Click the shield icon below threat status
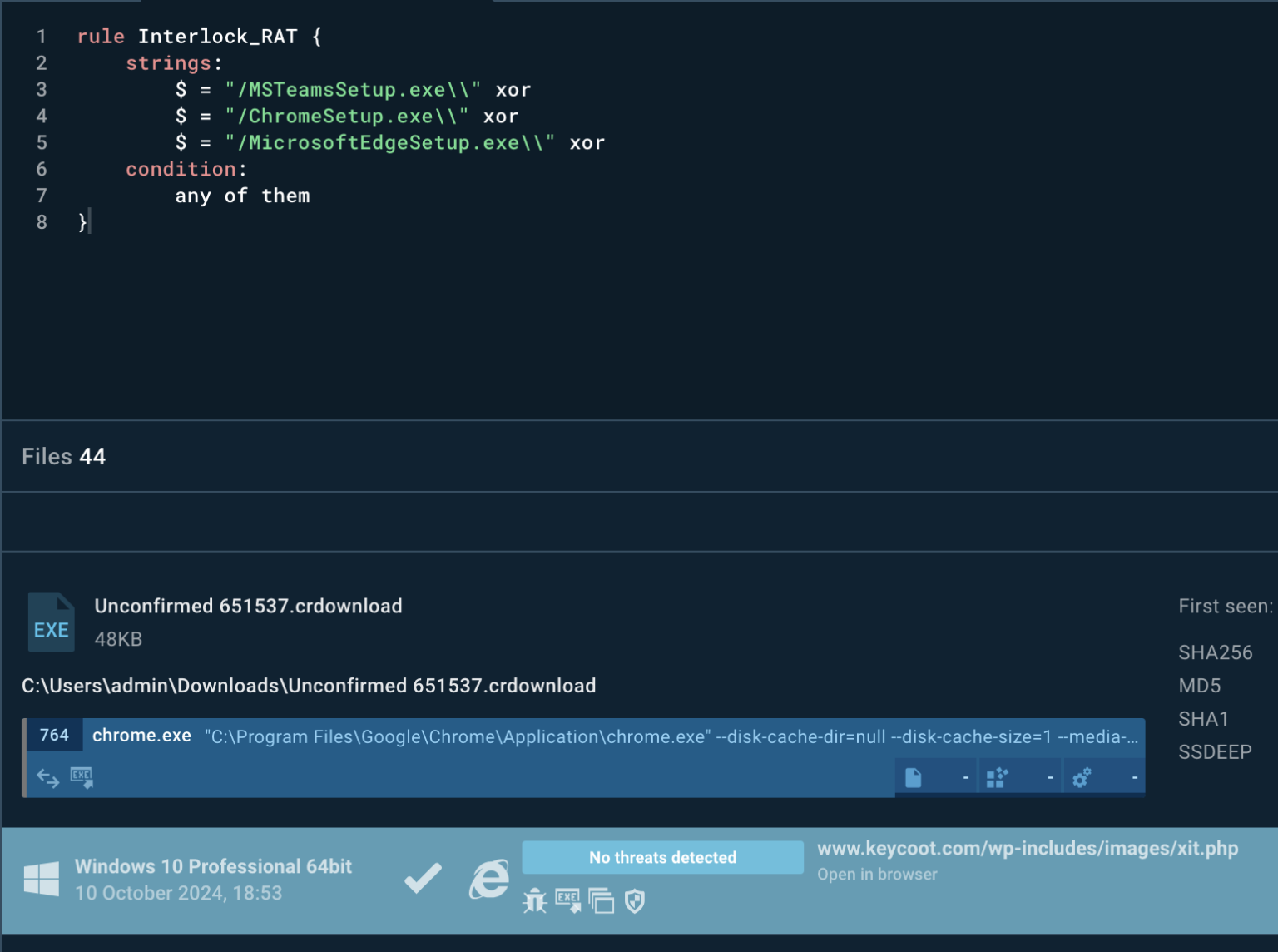1278x952 pixels. click(x=635, y=900)
